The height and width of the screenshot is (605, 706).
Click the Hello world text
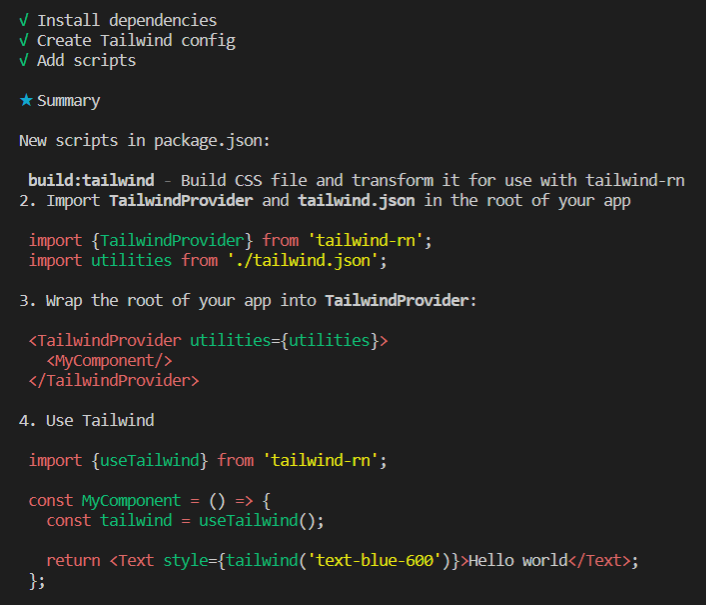518,561
